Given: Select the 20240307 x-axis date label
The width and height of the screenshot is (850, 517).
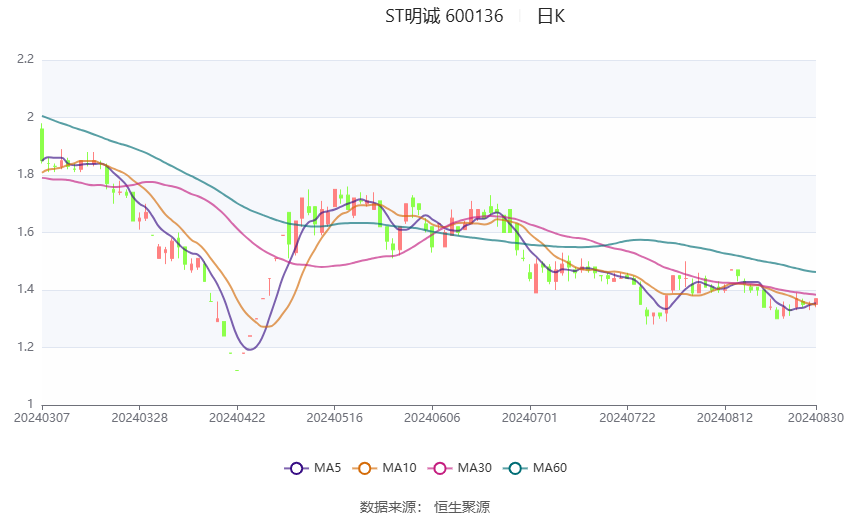Looking at the screenshot, I should 42,418.
